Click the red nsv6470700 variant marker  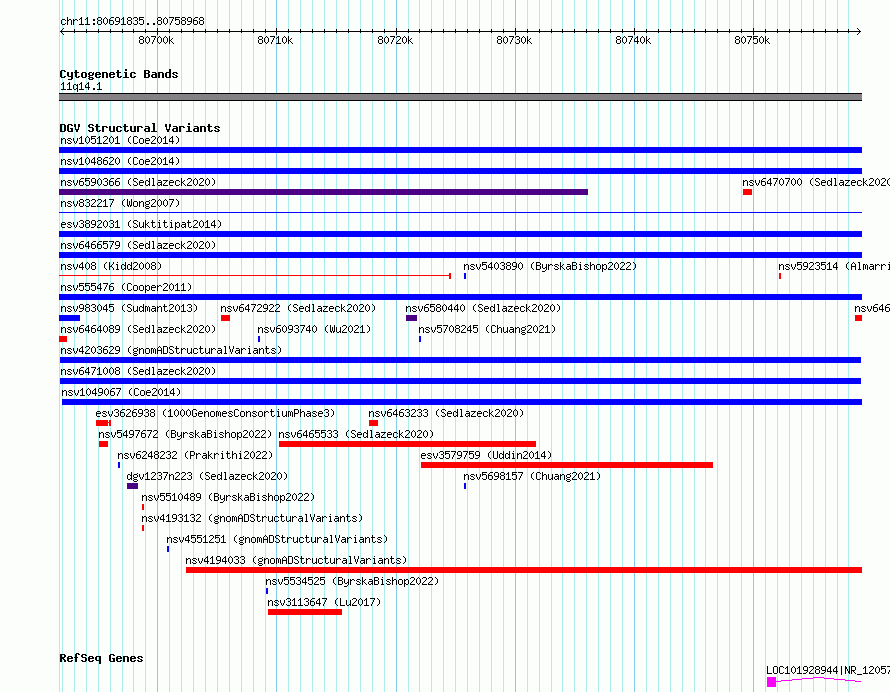click(748, 192)
